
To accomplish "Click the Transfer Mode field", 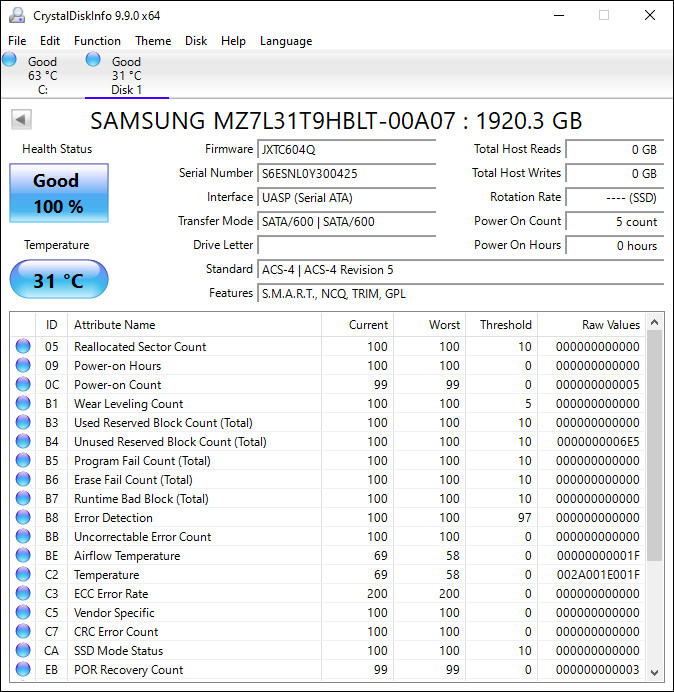I will [346, 221].
